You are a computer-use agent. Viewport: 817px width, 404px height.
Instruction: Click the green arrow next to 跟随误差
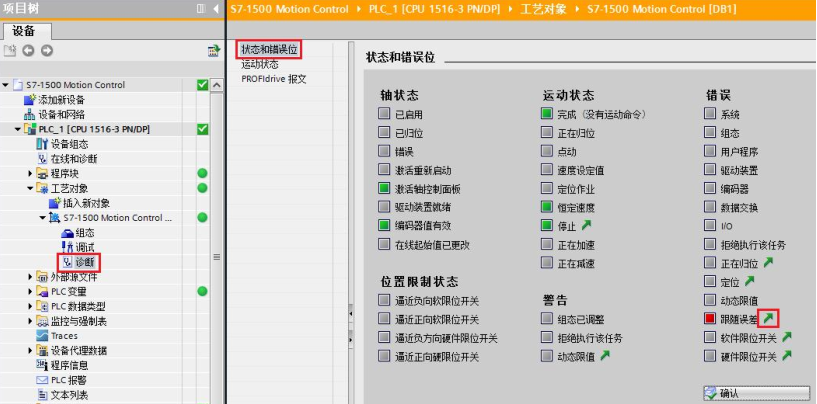(767, 319)
